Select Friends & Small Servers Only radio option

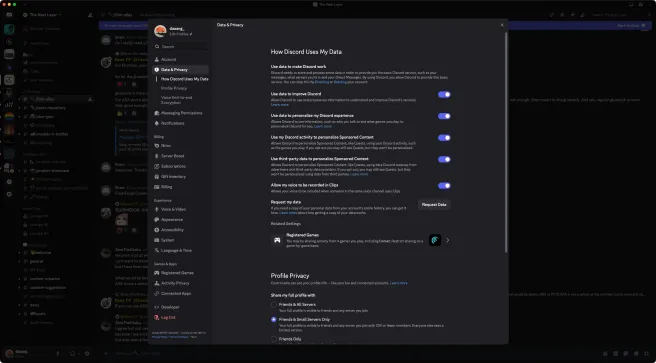274,320
